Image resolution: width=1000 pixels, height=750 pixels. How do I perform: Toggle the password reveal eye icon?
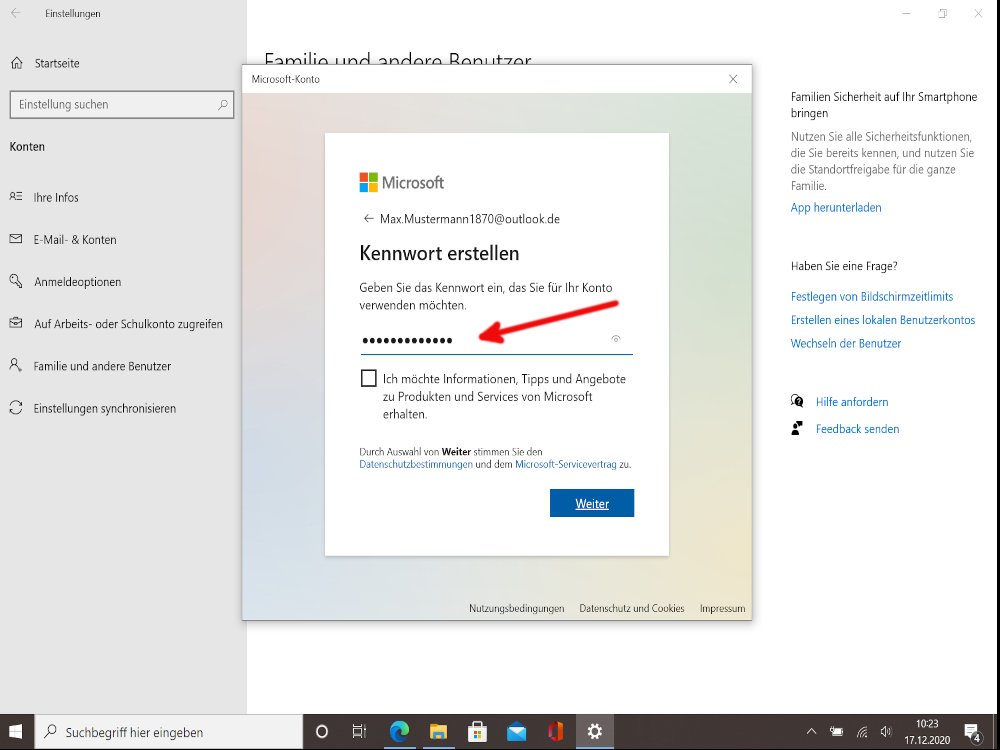tap(616, 339)
